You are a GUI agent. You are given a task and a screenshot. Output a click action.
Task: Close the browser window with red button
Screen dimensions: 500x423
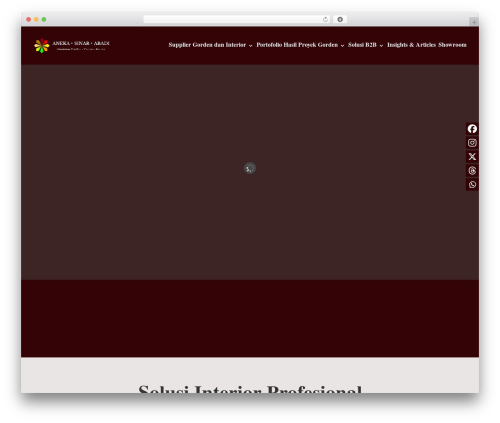(x=29, y=19)
